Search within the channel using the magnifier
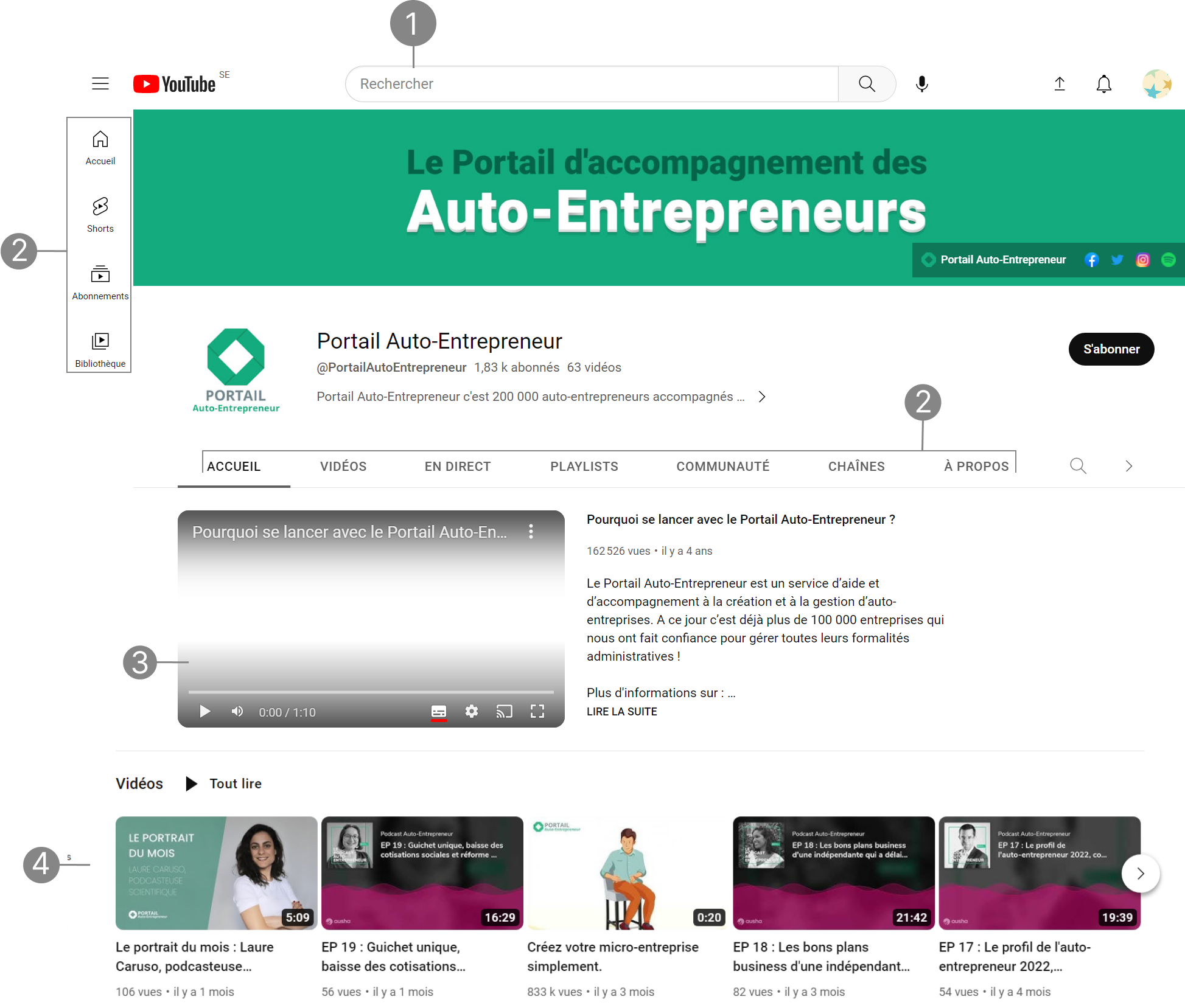 coord(1078,466)
